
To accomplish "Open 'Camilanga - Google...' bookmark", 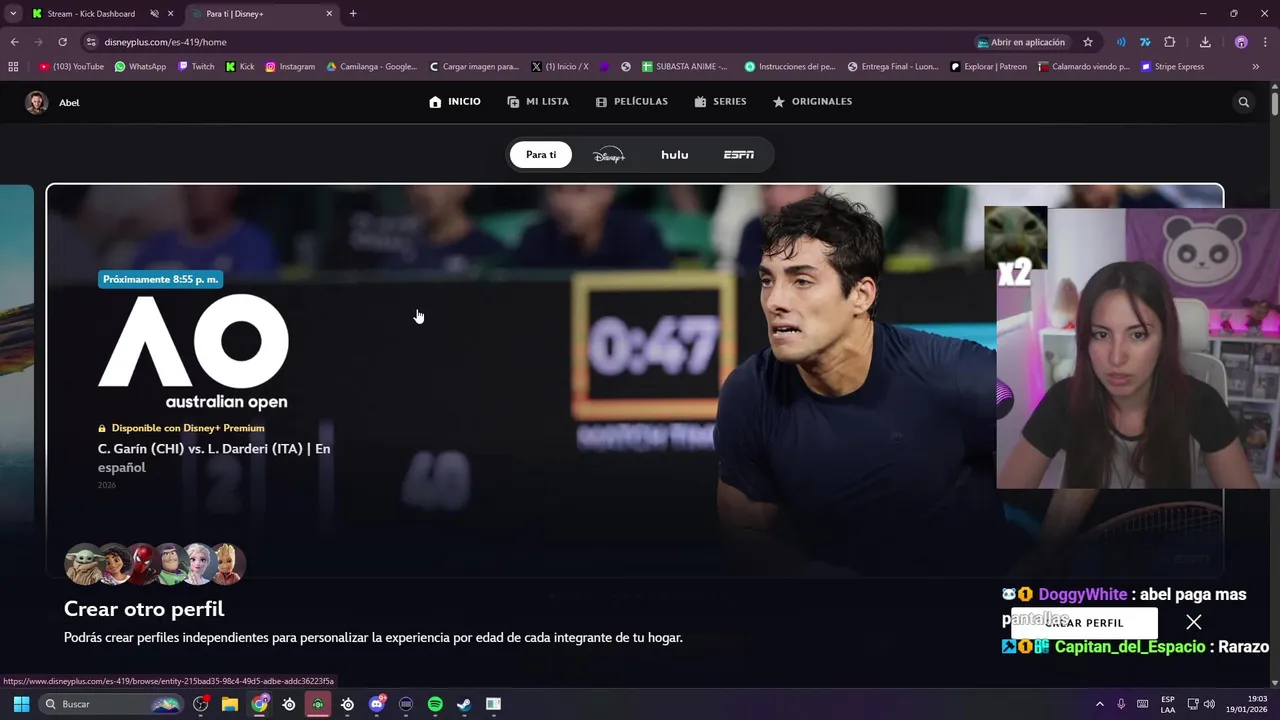I will [x=372, y=67].
